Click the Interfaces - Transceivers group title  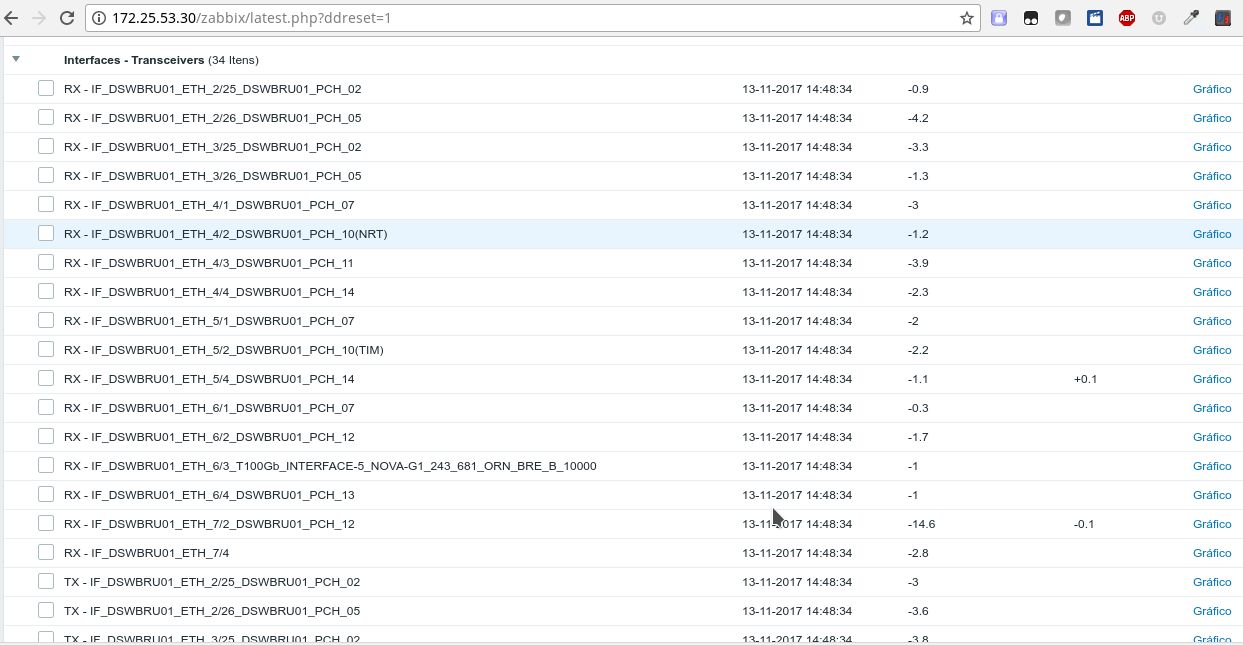tap(134, 60)
